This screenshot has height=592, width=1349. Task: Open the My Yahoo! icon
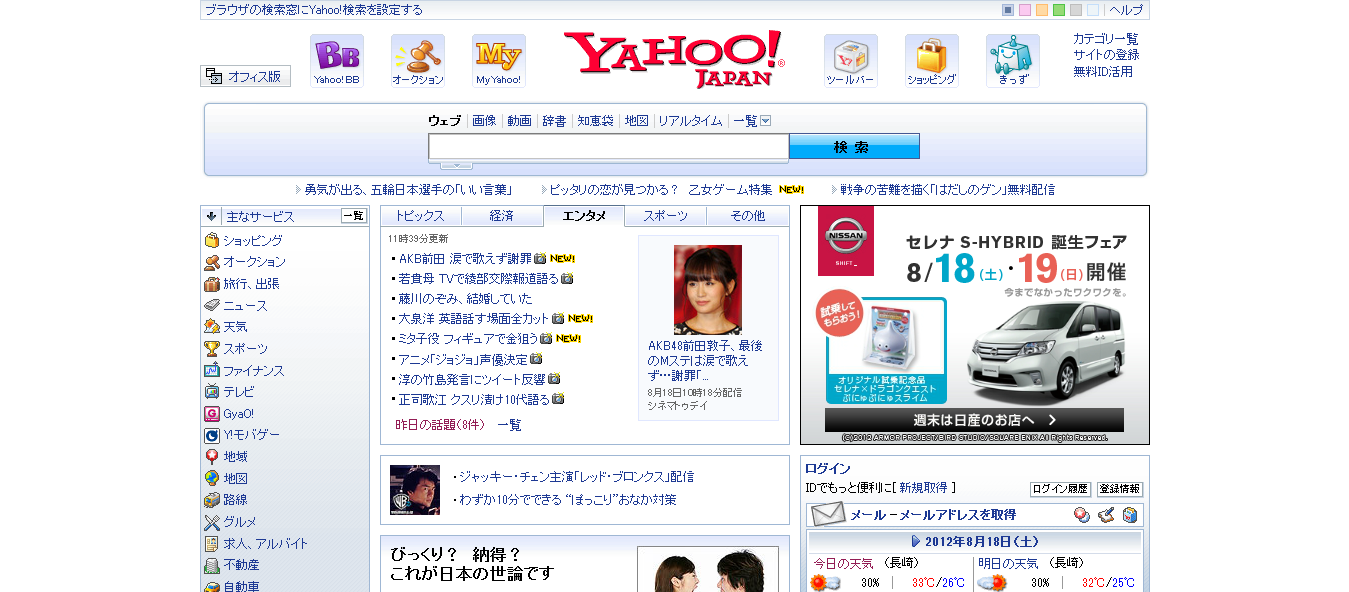point(499,61)
